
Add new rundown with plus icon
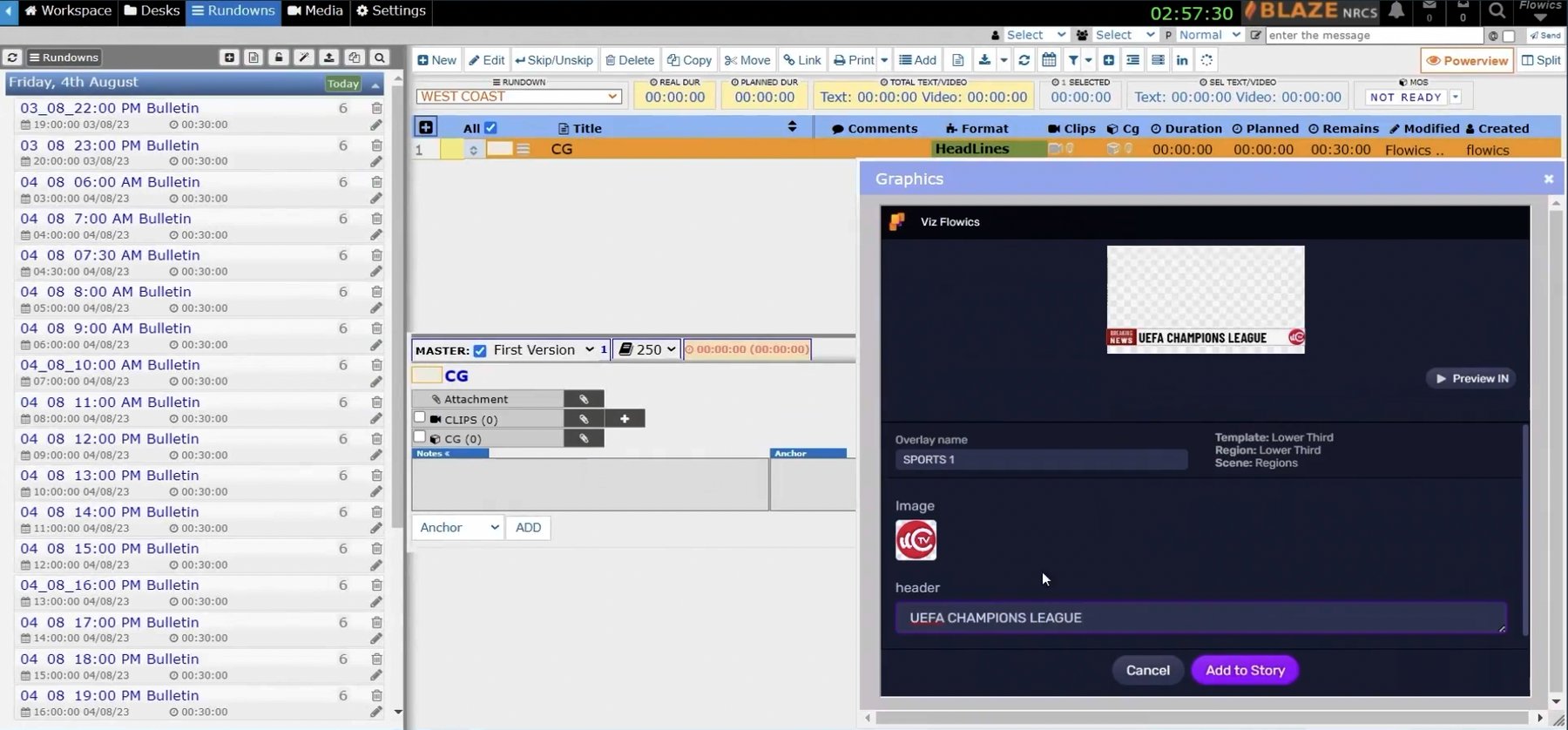click(229, 57)
